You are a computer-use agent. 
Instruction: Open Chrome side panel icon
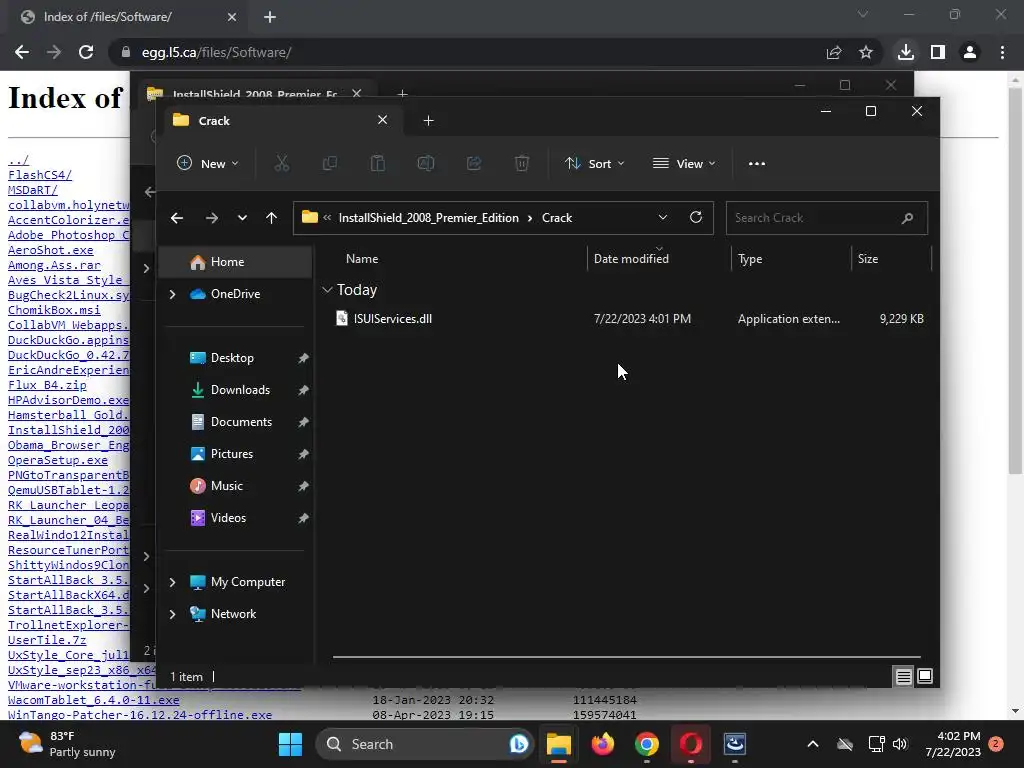(938, 52)
